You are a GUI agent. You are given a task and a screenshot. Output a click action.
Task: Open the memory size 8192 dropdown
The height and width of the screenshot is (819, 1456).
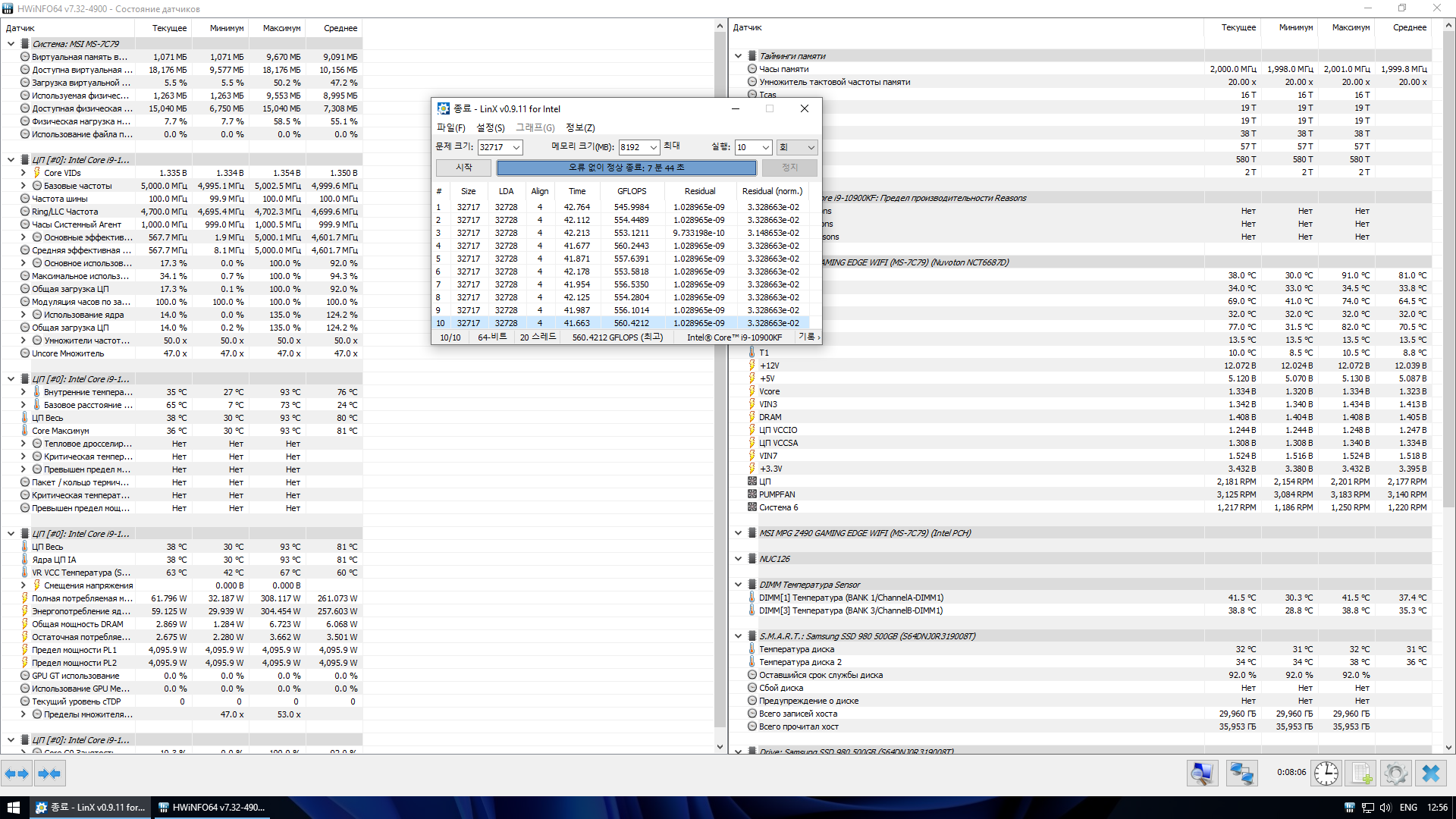coord(654,147)
